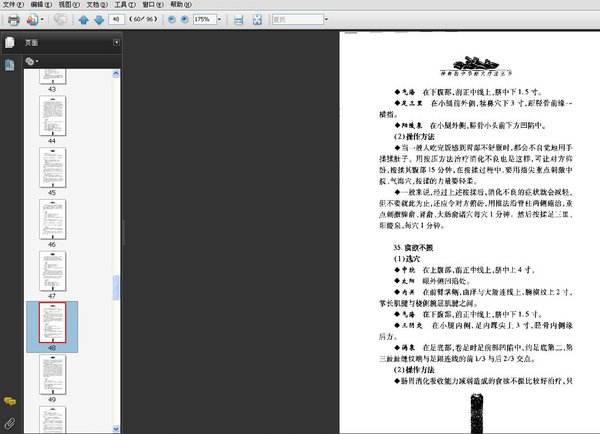
Task: Click the Print icon in toolbar
Action: pyautogui.click(x=14, y=20)
